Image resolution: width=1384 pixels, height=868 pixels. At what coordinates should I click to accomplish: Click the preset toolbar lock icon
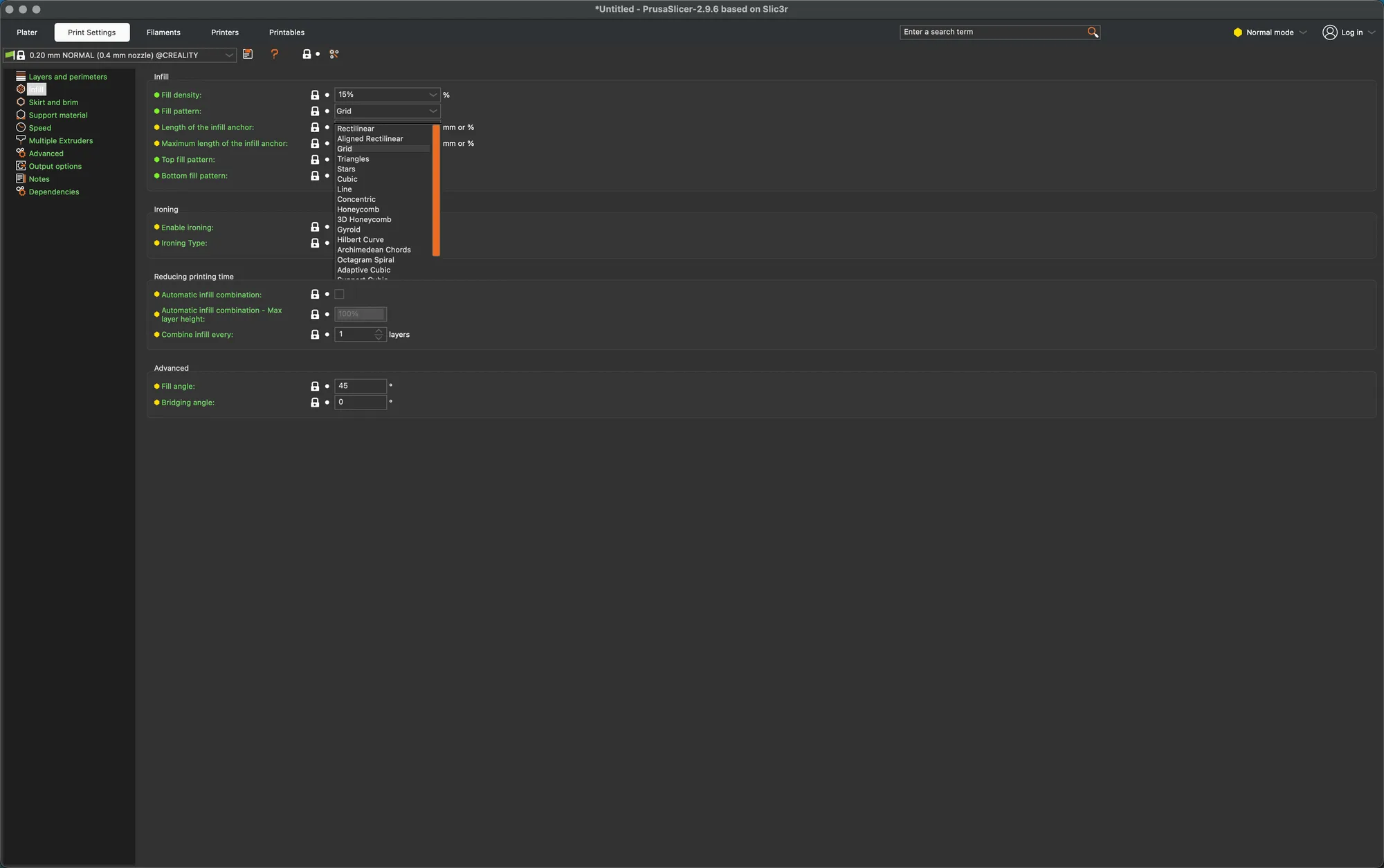307,54
